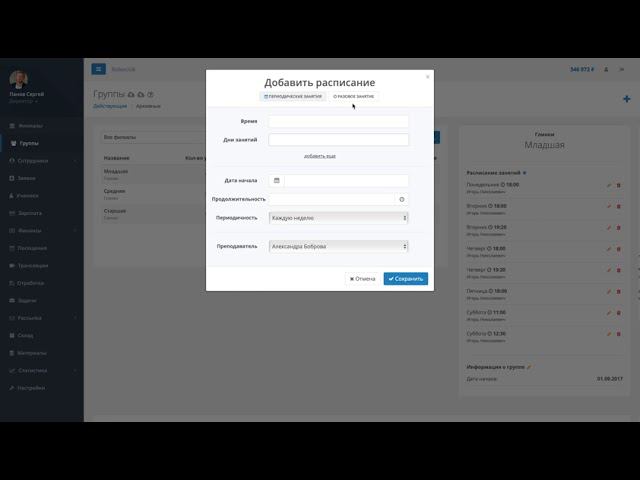Delete the Четверг 19:20 schedule entry

click(x=618, y=270)
